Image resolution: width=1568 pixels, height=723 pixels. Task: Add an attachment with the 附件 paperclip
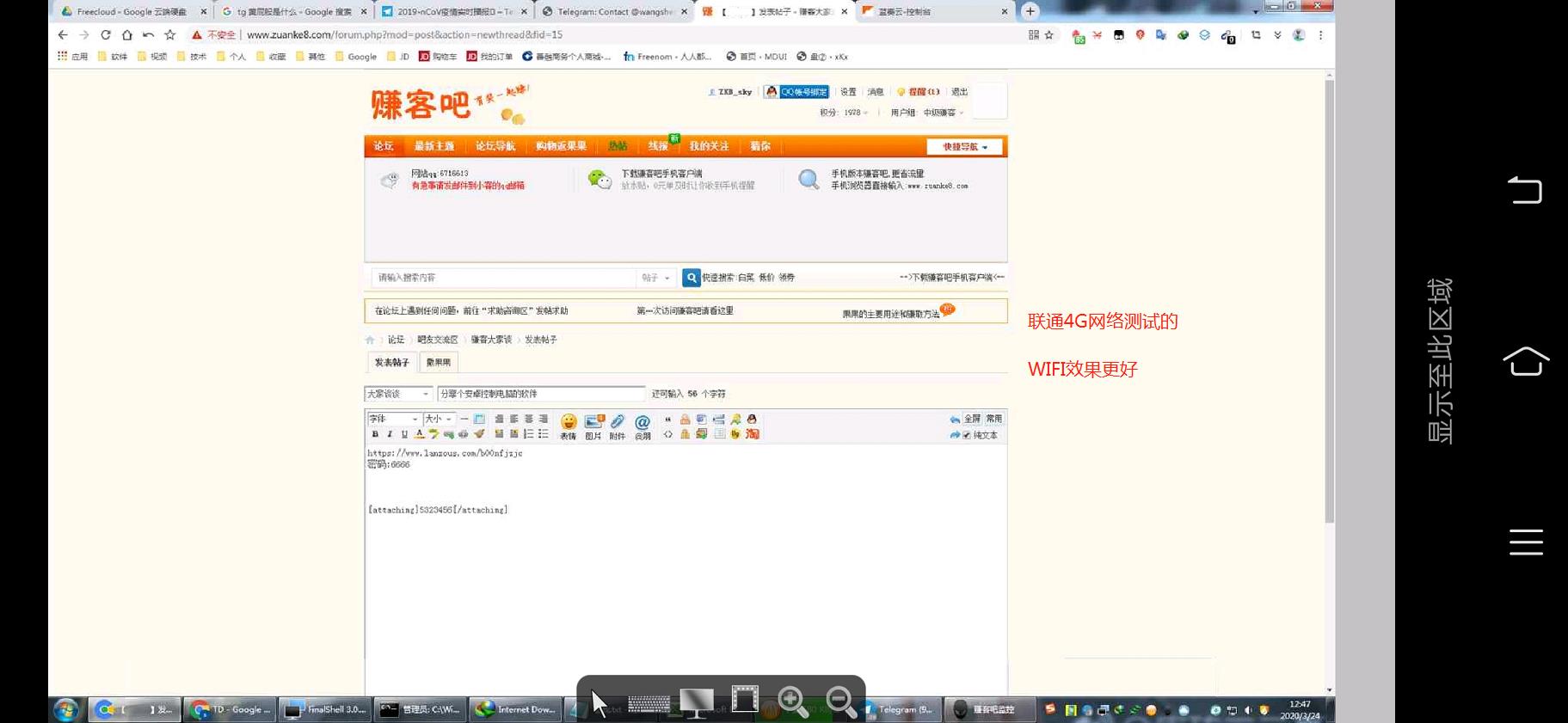click(x=618, y=426)
